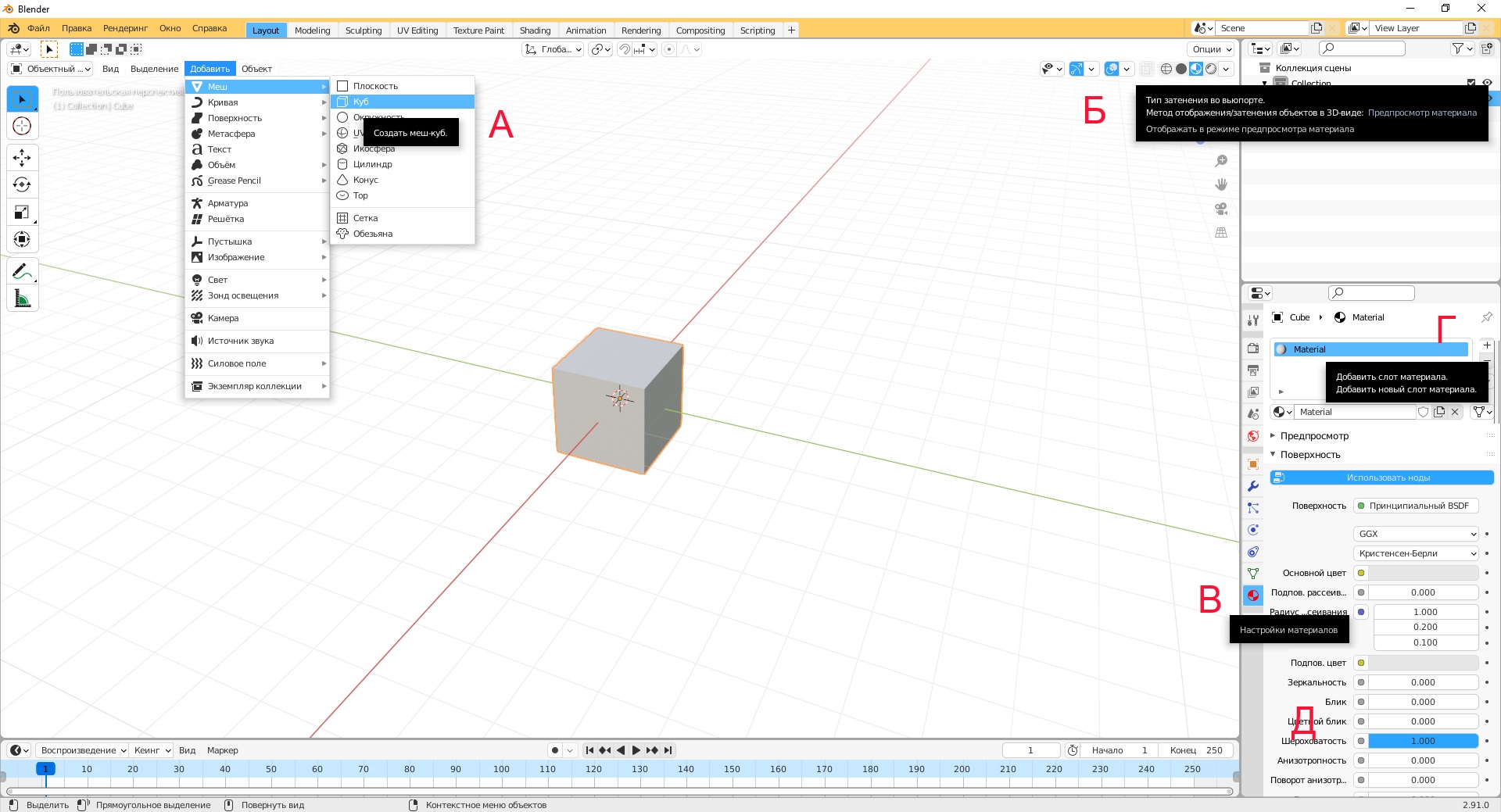Click the Roughness value slider

[x=1422, y=741]
